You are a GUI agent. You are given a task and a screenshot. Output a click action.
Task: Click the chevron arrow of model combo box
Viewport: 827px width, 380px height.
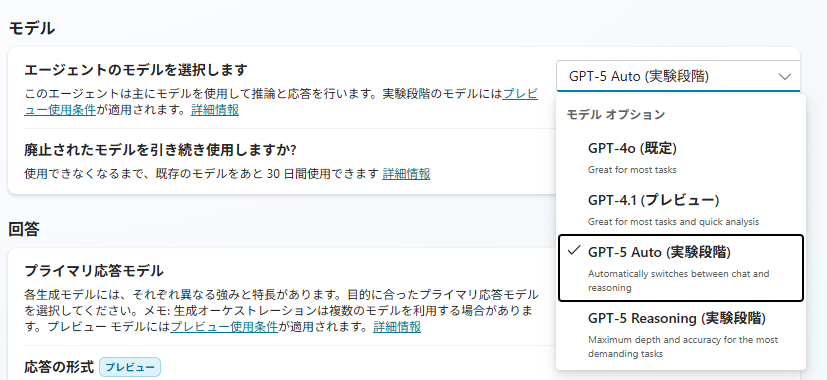pos(785,77)
